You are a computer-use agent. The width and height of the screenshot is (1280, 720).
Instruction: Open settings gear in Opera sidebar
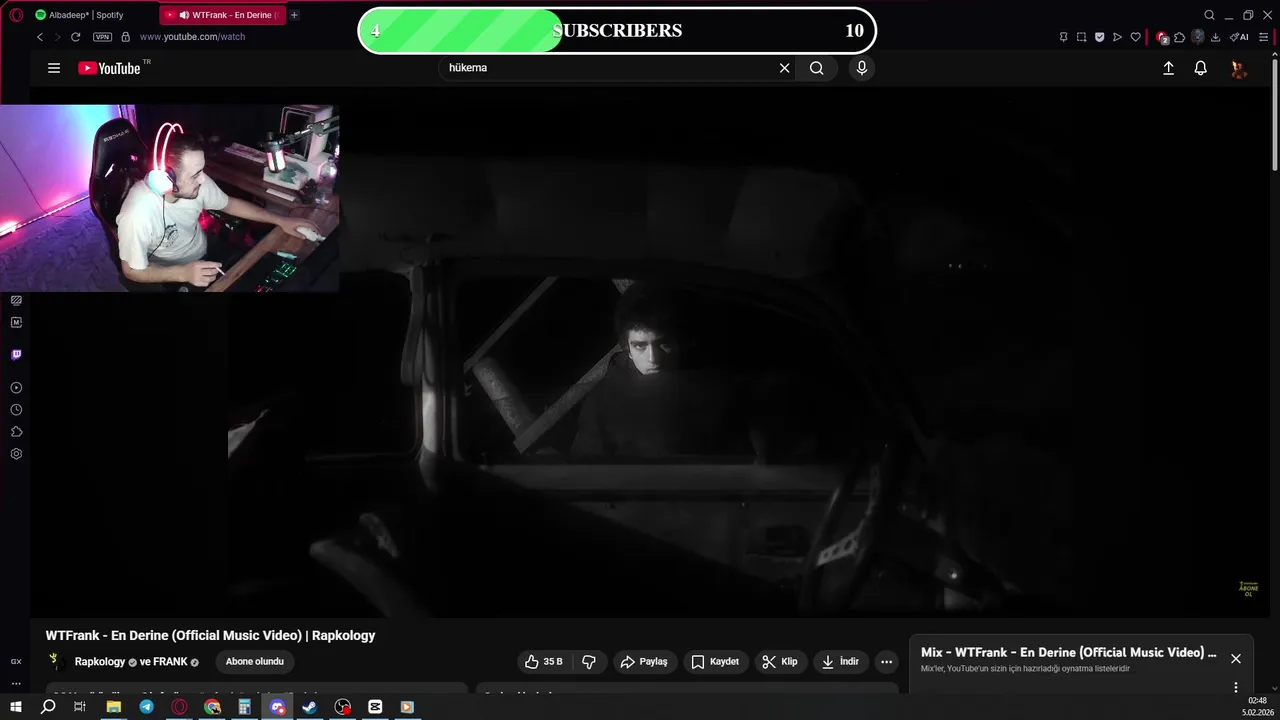(16, 454)
